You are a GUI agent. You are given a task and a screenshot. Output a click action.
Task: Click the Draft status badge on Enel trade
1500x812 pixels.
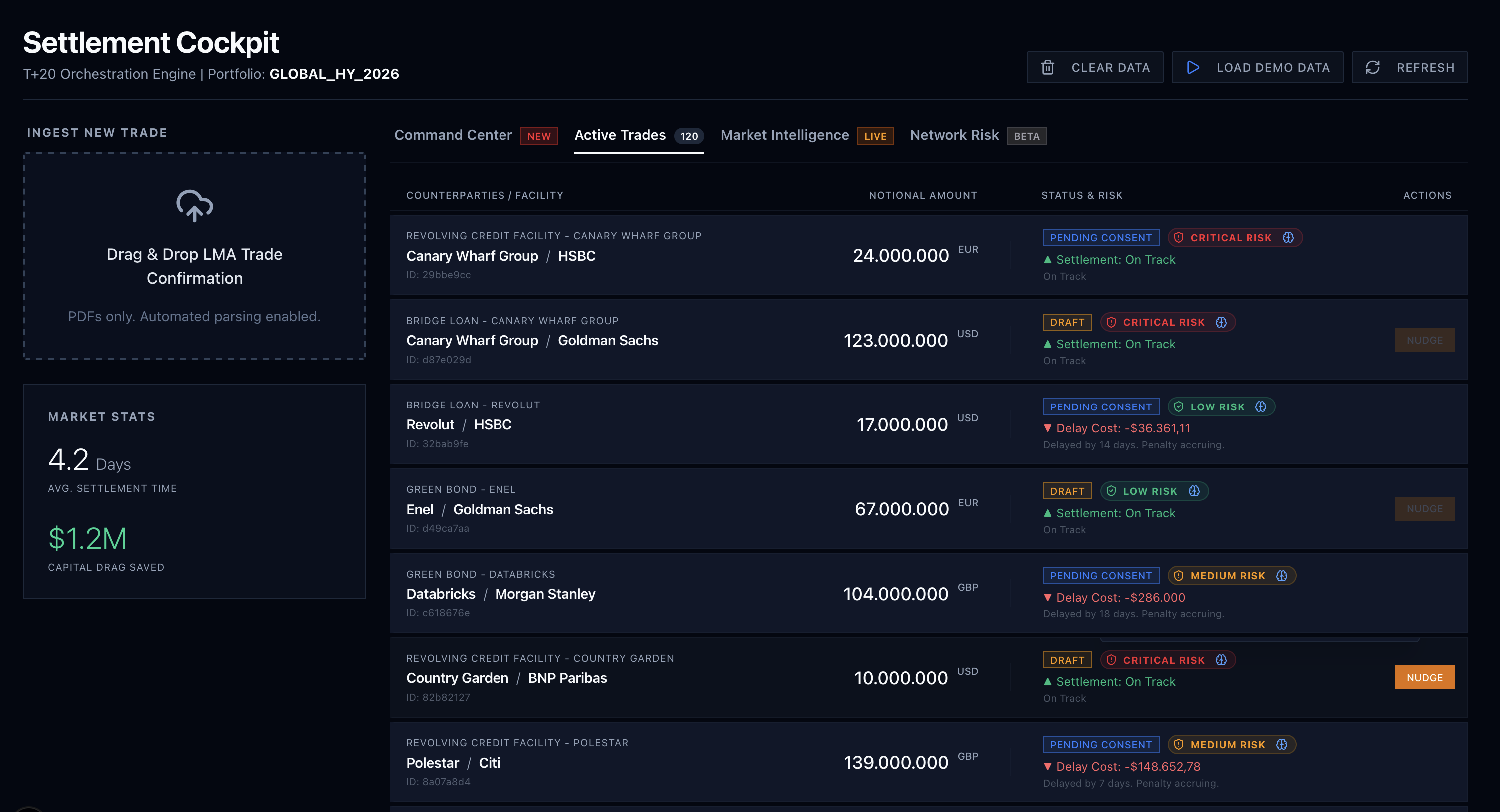coord(1067,491)
